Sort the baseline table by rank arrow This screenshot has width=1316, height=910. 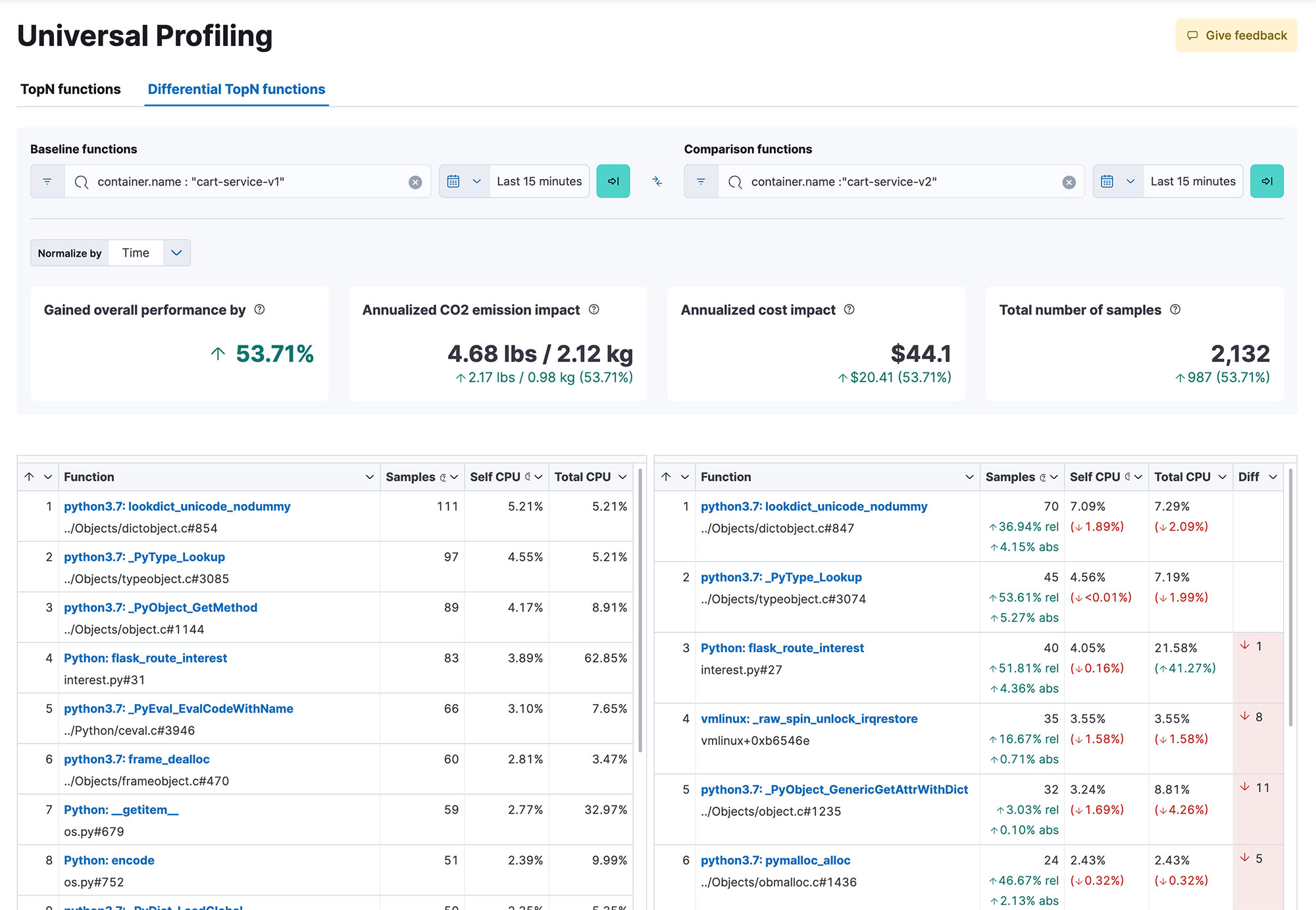point(29,477)
